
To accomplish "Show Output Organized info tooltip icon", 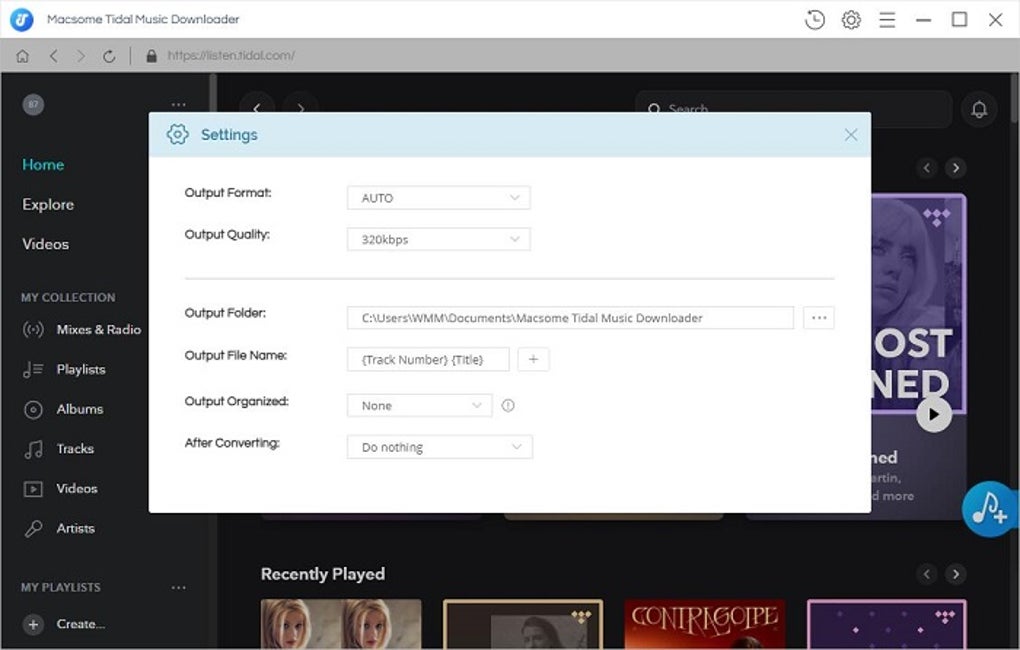I will [x=508, y=405].
